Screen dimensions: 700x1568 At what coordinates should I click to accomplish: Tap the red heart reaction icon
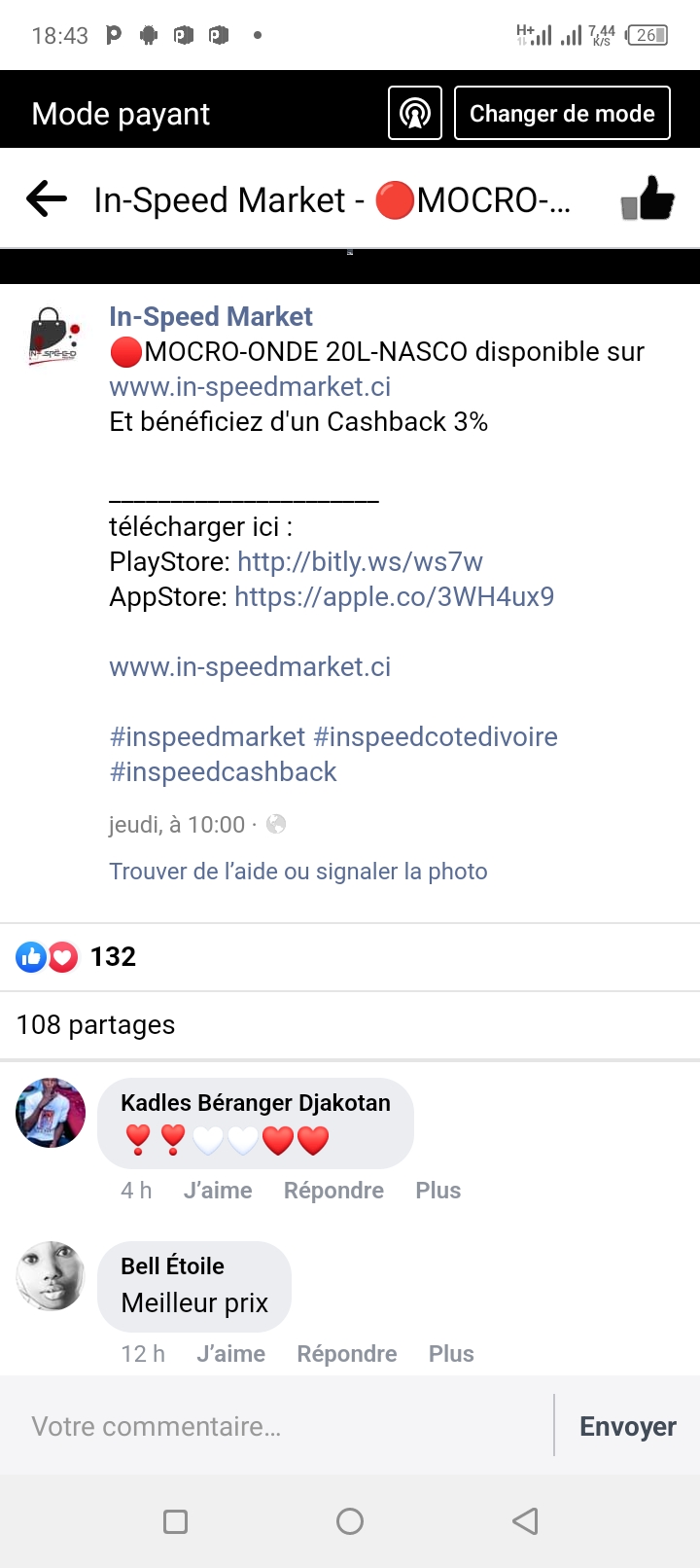coord(62,957)
